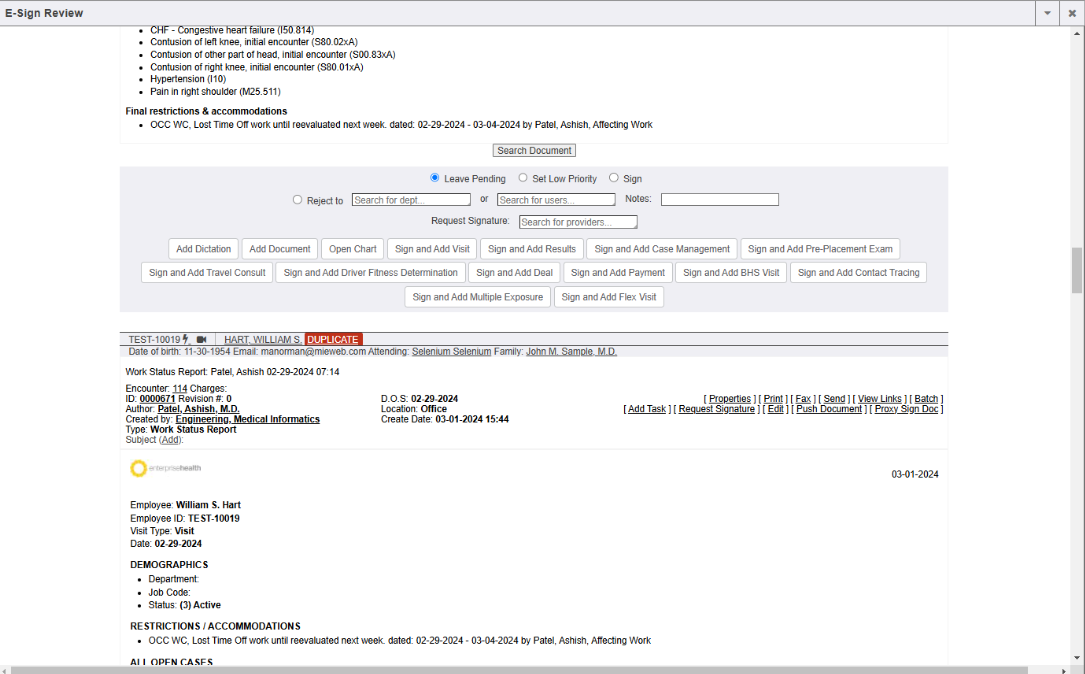Viewport: 1085px width, 674px height.
Task: Open the E-Sign Review panel dropdown arrow
Action: click(1047, 13)
